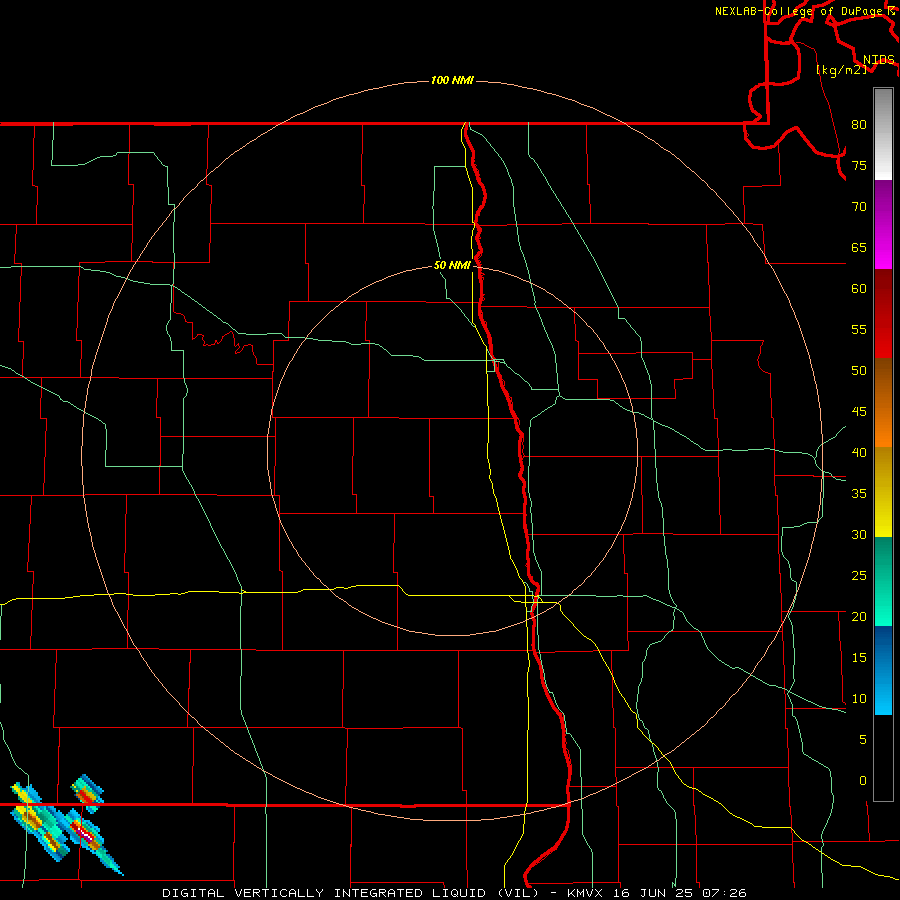Click the 07:26 timestamp

[x=724, y=893]
